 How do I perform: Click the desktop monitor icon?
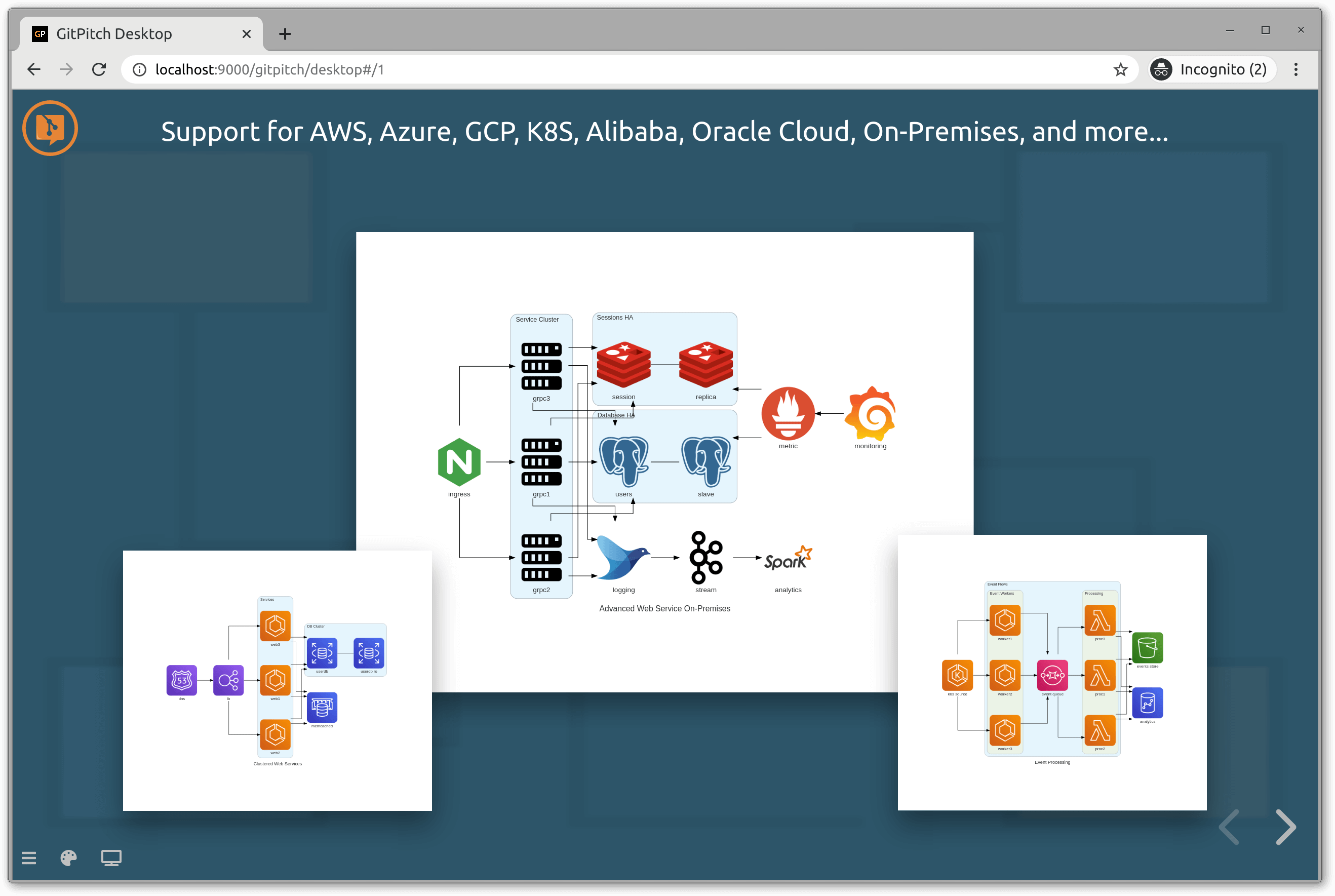[111, 858]
